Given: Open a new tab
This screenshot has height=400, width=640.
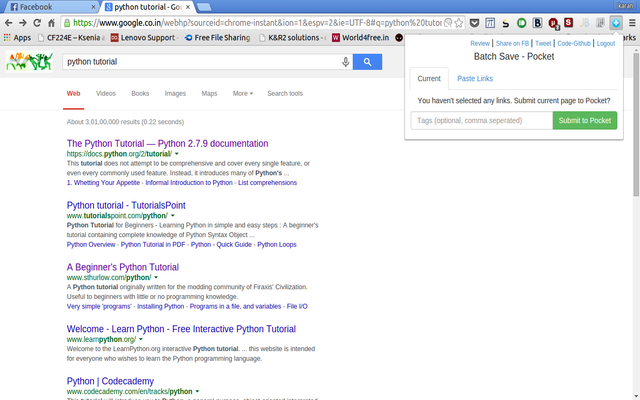Looking at the screenshot, I should (x=204, y=7).
